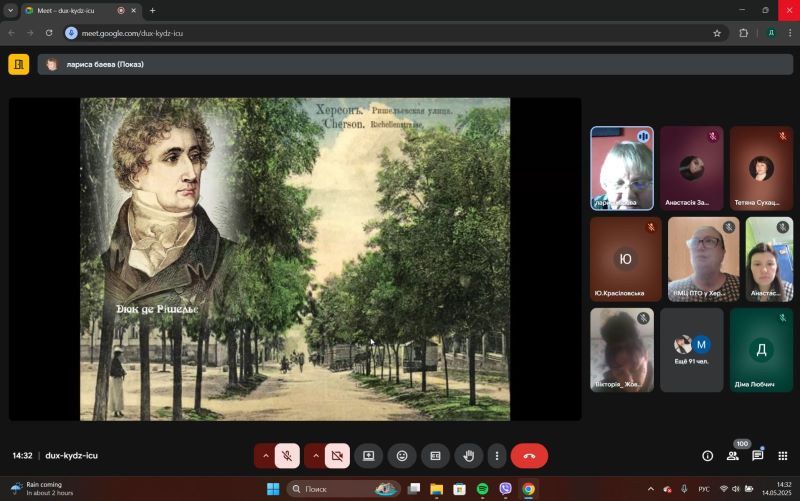This screenshot has width=800, height=501.
Task: Show hidden system tray icons
Action: [x=651, y=489]
